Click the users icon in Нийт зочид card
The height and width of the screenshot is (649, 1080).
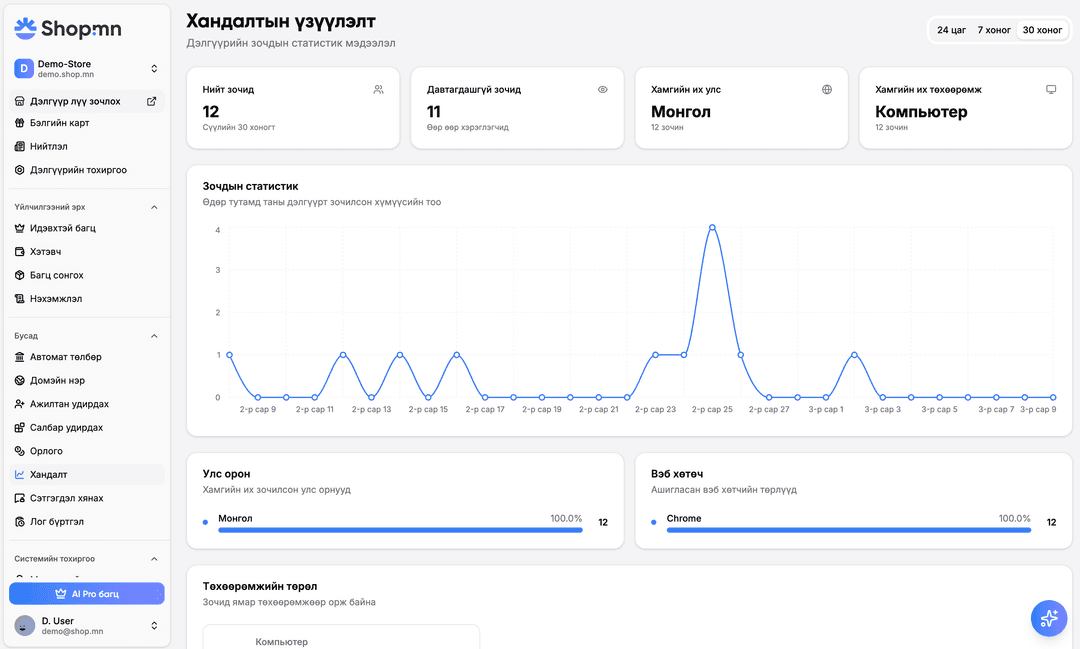point(378,90)
